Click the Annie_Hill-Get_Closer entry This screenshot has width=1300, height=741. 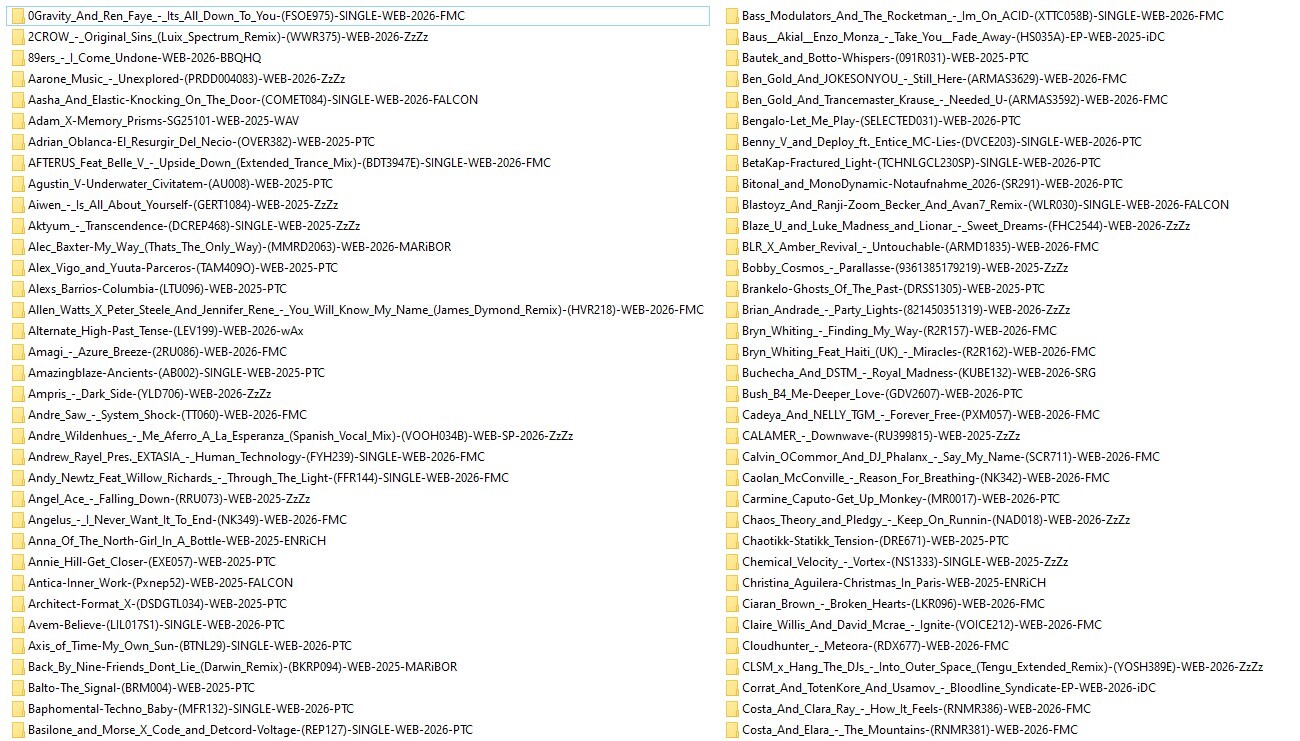(152, 562)
